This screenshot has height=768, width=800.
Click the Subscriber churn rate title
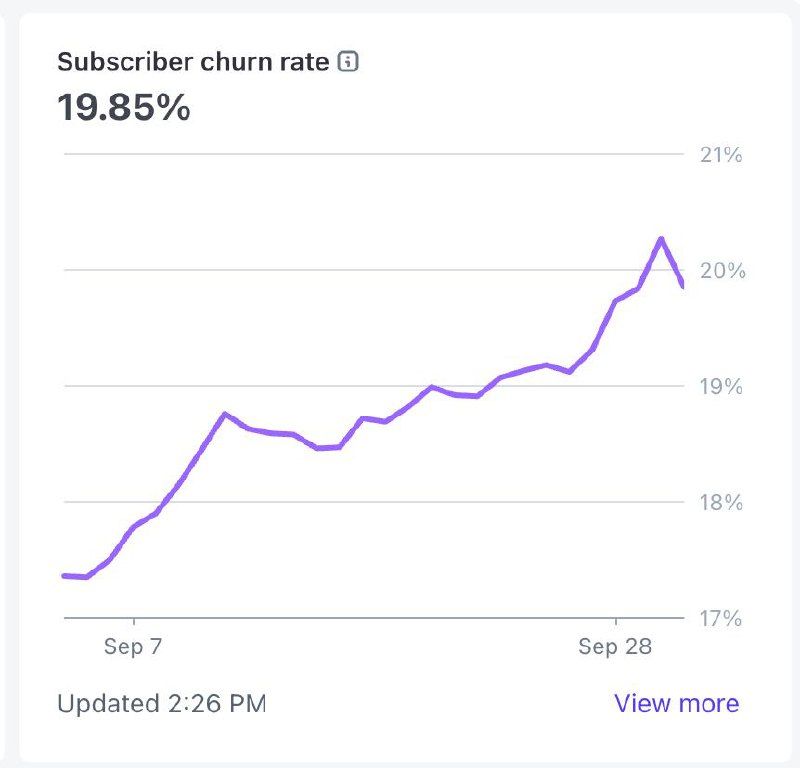[193, 62]
